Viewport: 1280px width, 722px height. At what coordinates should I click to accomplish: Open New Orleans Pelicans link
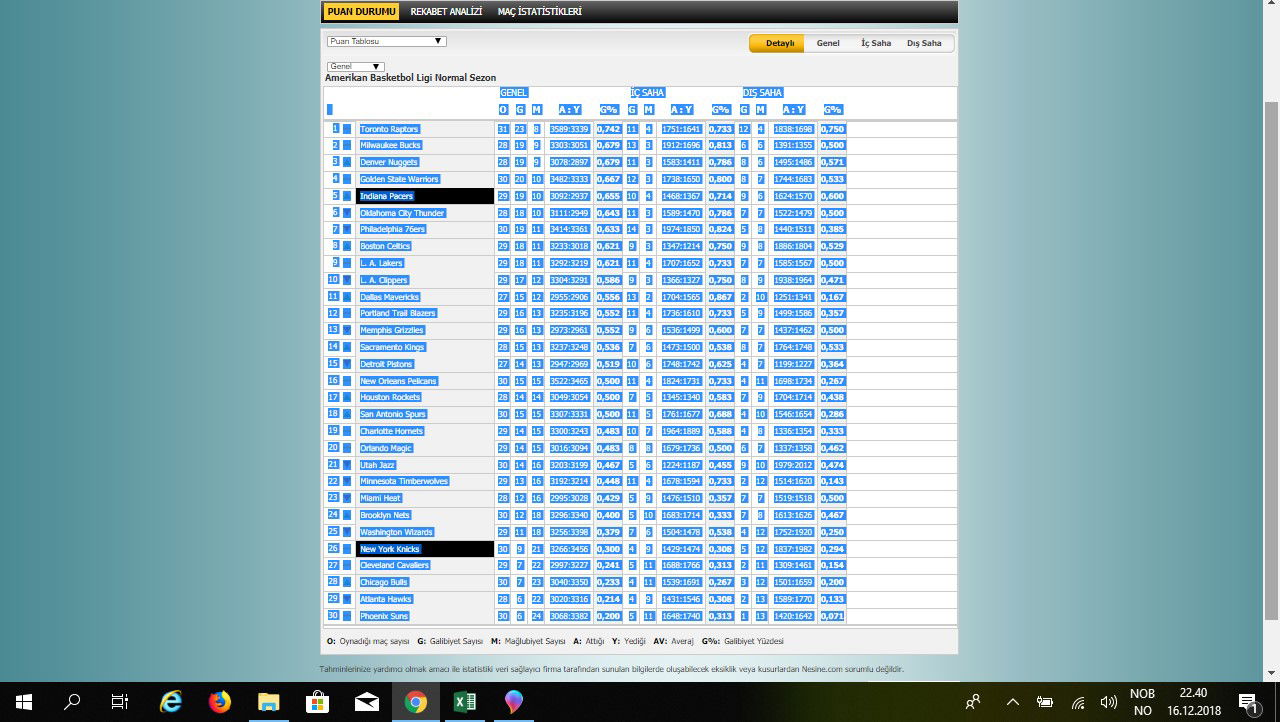(x=399, y=381)
